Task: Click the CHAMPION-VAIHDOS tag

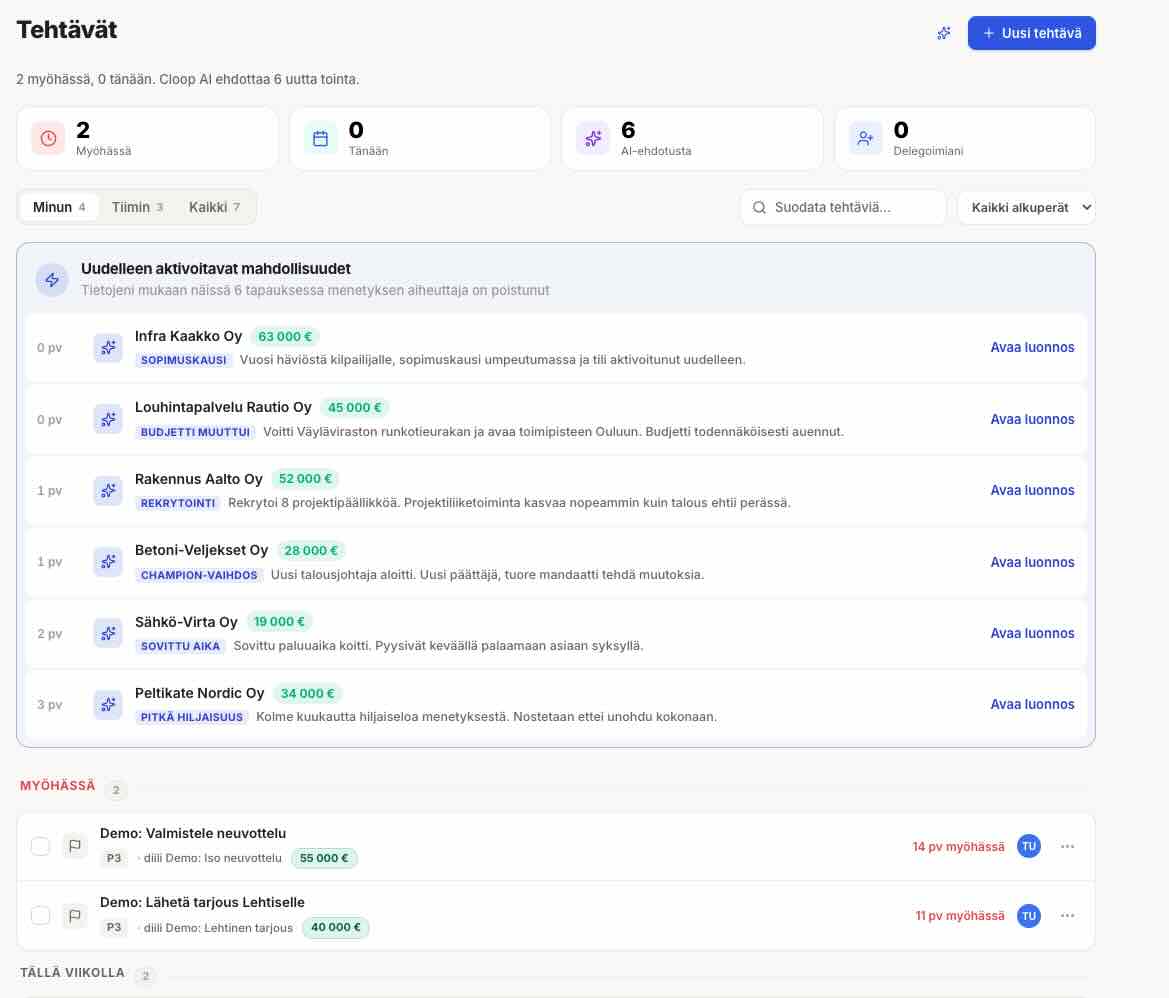Action: pos(199,575)
